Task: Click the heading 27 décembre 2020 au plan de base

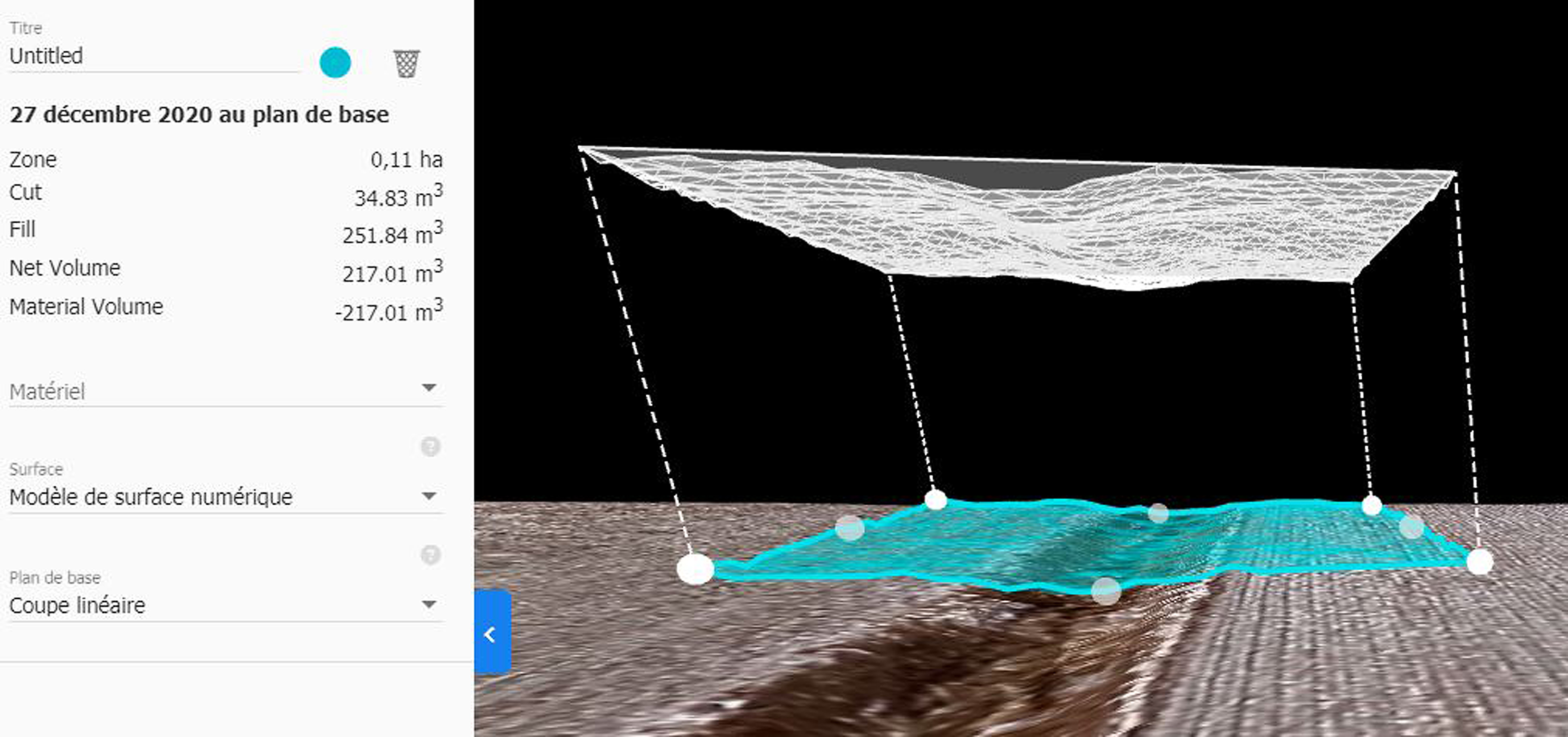Action: pyautogui.click(x=199, y=115)
